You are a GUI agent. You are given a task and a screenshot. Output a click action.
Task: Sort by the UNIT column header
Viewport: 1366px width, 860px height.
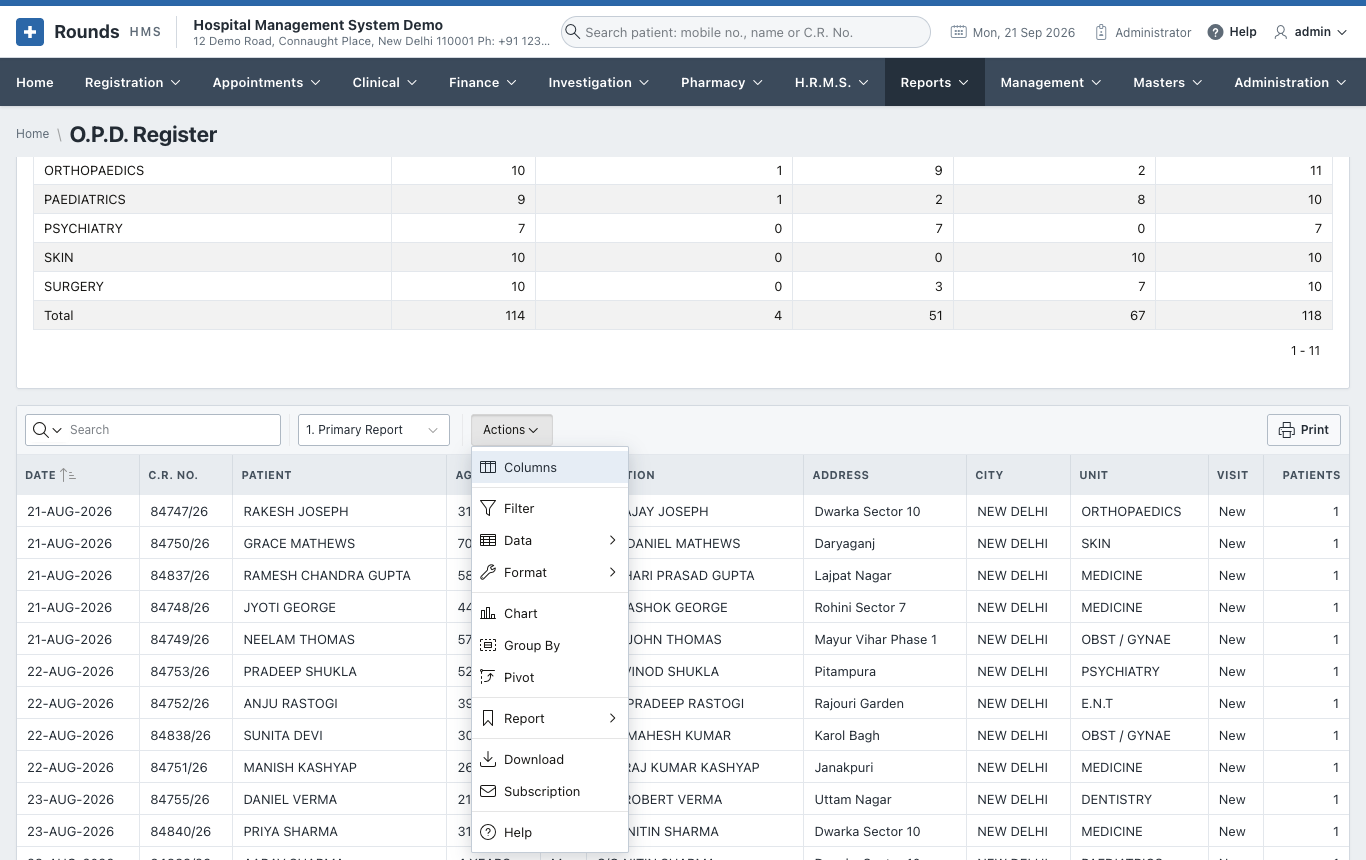point(1093,475)
